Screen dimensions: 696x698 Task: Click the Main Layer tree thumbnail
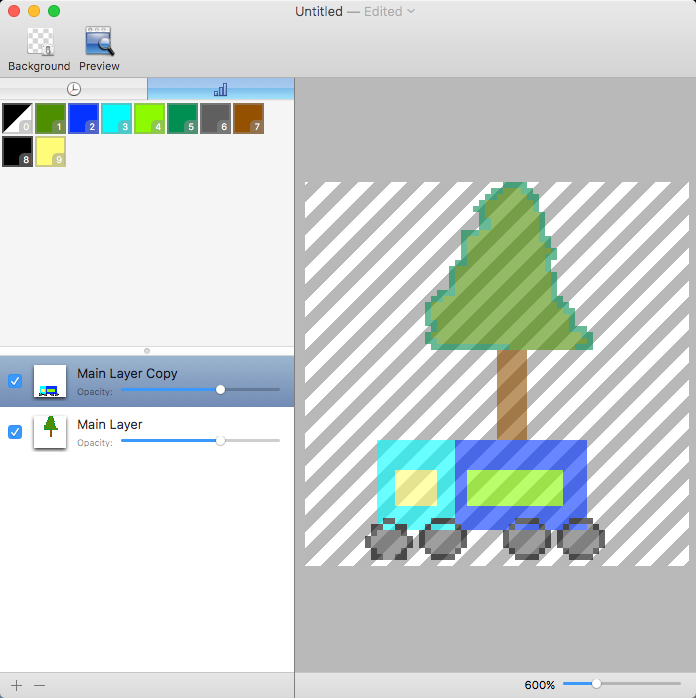50,432
